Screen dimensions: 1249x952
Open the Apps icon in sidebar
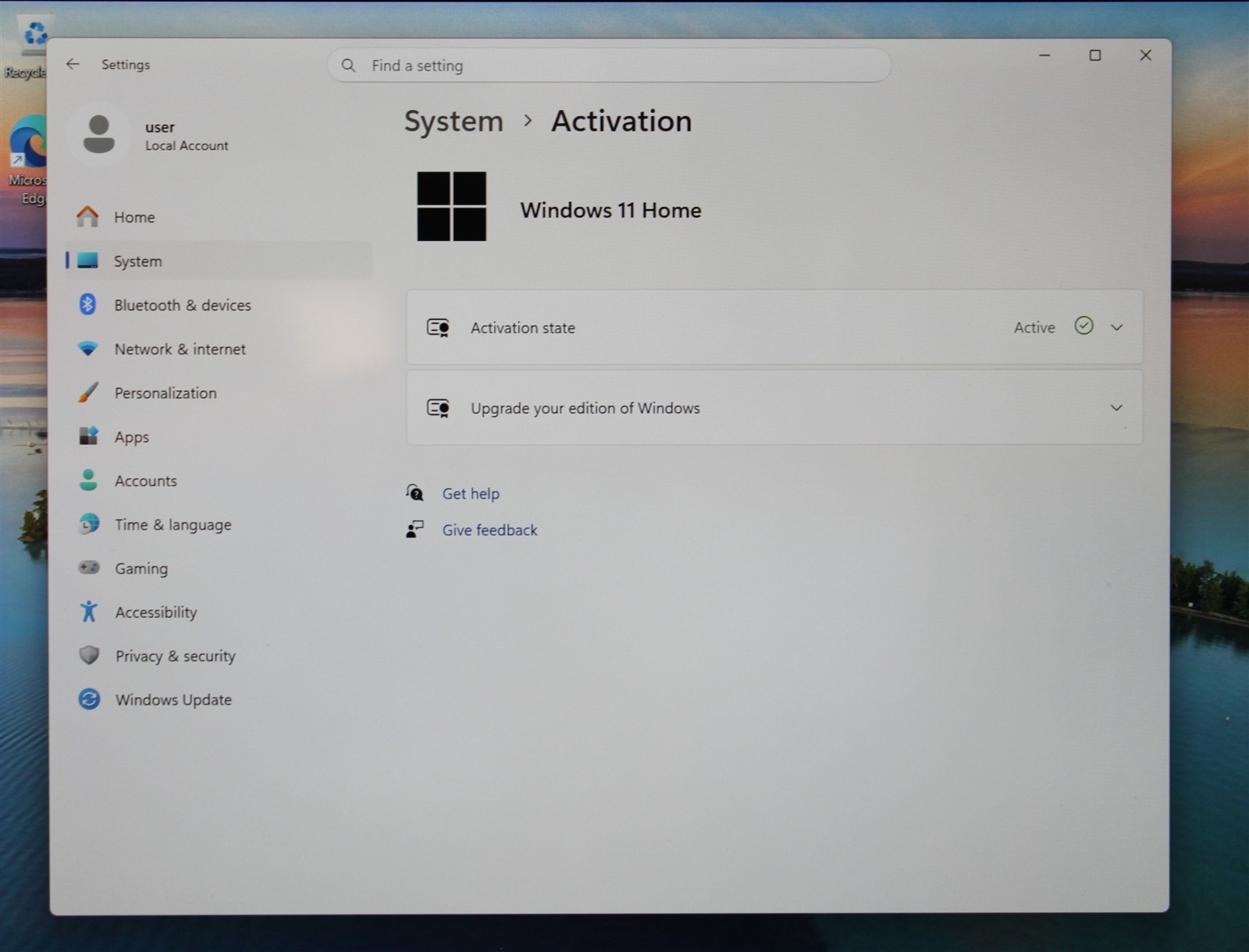[x=88, y=436]
